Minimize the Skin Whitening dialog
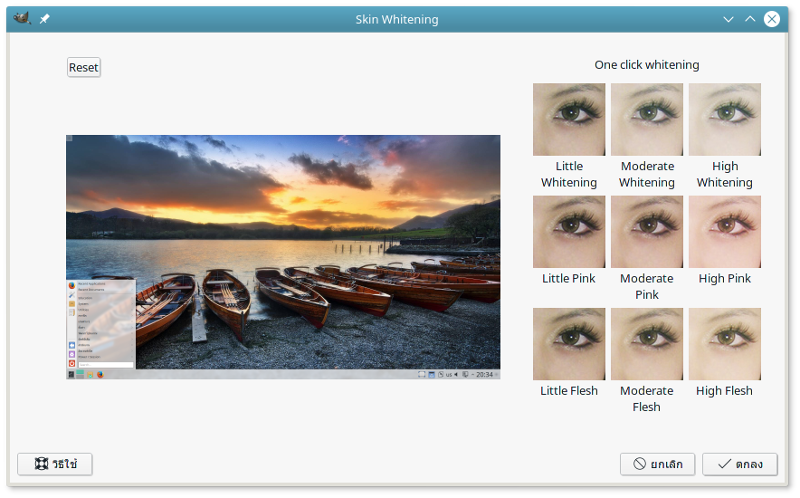The image size is (800, 498). click(728, 19)
